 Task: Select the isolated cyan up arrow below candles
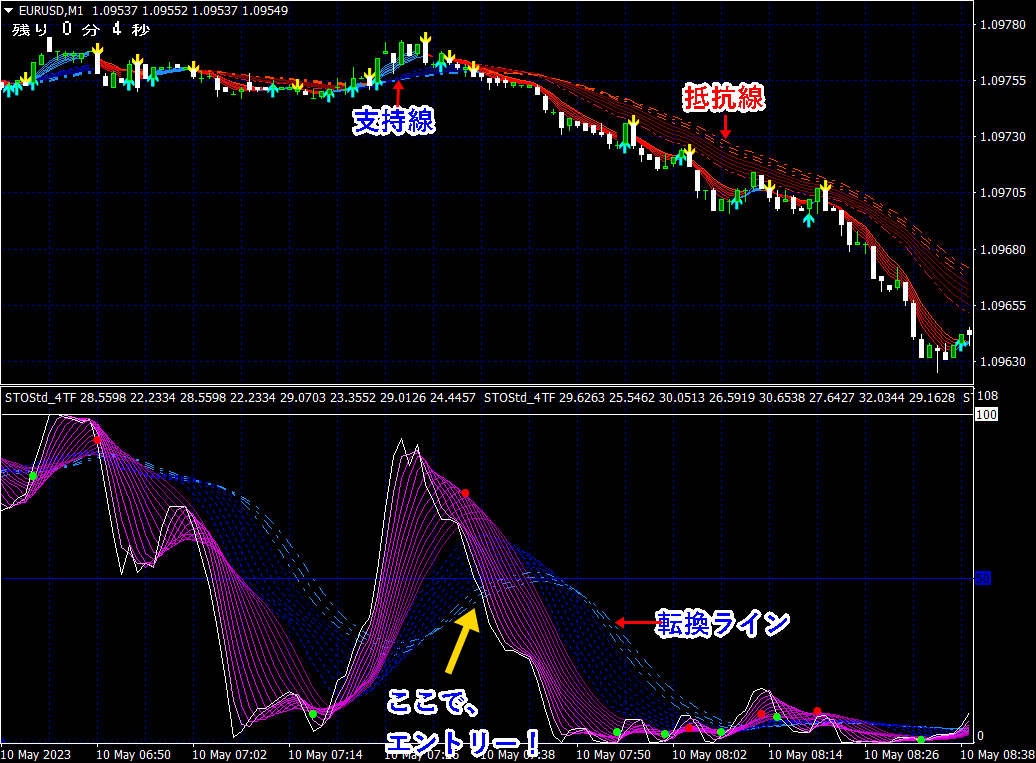click(808, 219)
